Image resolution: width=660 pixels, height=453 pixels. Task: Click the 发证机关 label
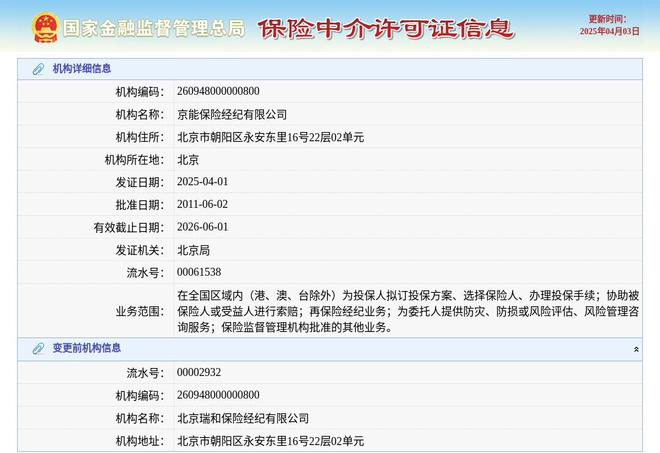140,250
